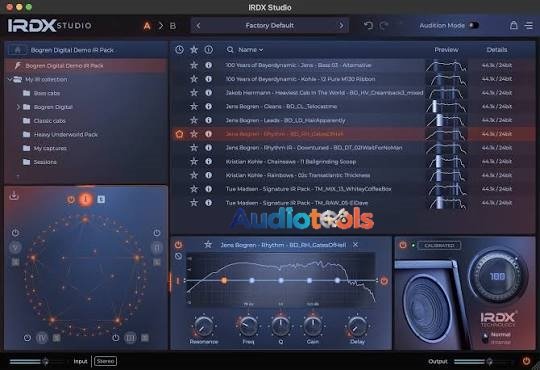Show info for Jens Bogren Leads IR

(x=208, y=120)
